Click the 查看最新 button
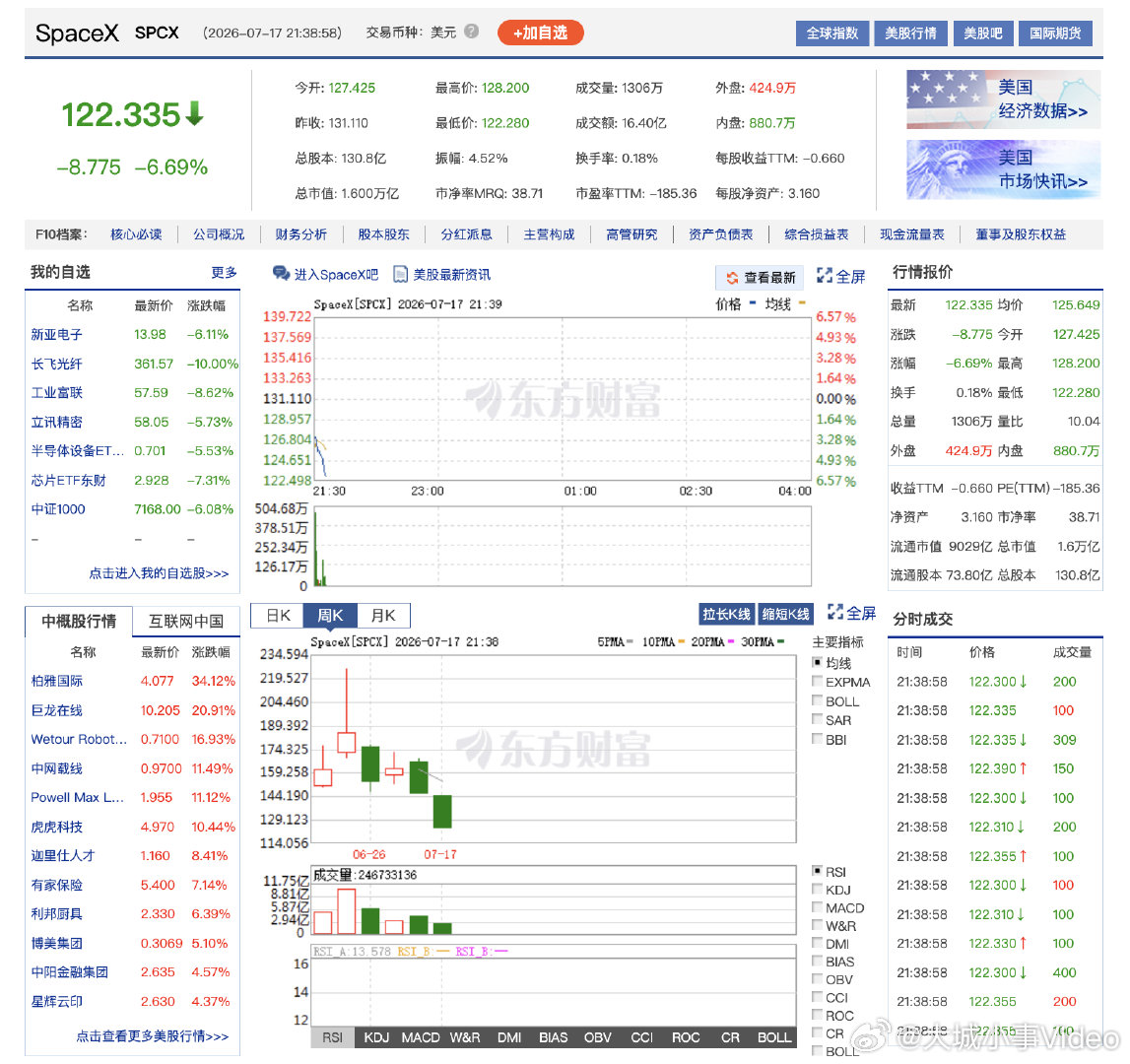 760,278
